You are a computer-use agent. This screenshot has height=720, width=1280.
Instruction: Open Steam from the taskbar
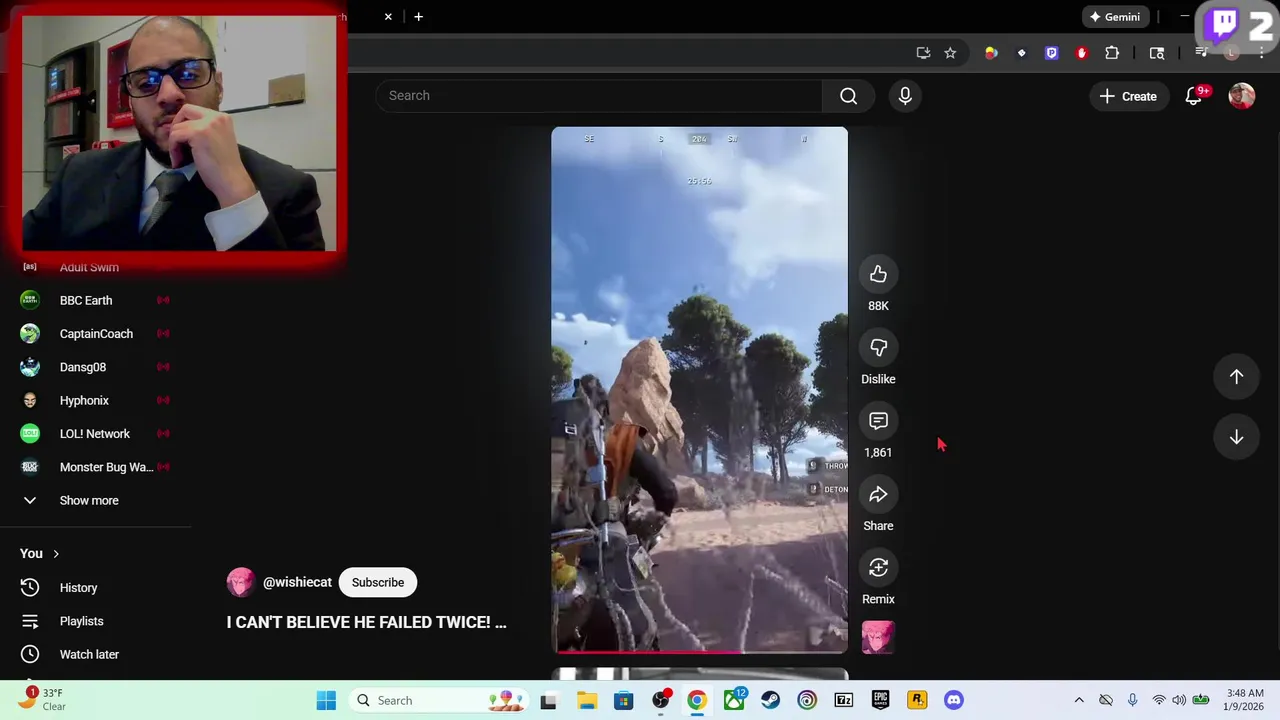pyautogui.click(x=770, y=701)
